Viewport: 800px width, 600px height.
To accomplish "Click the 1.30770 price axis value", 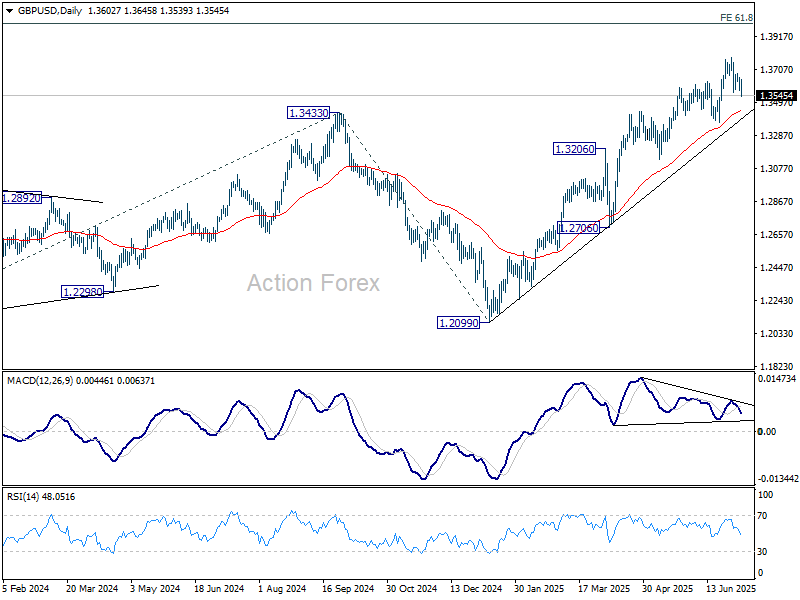I will [x=777, y=168].
